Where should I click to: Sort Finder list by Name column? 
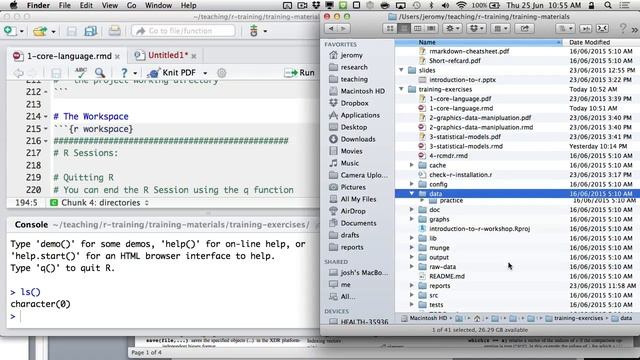pos(478,42)
